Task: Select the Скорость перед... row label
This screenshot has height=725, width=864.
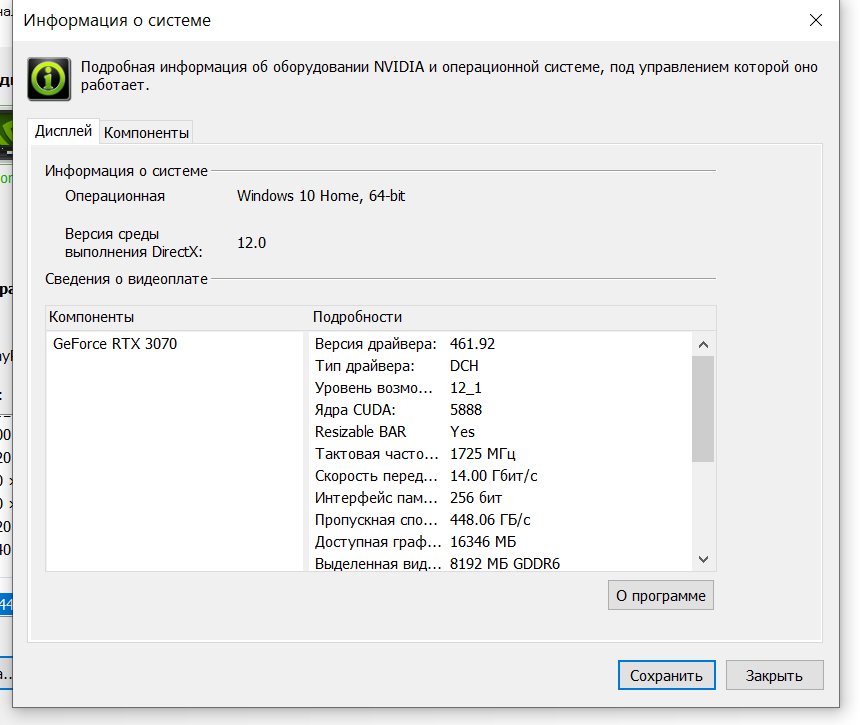Action: [x=376, y=476]
